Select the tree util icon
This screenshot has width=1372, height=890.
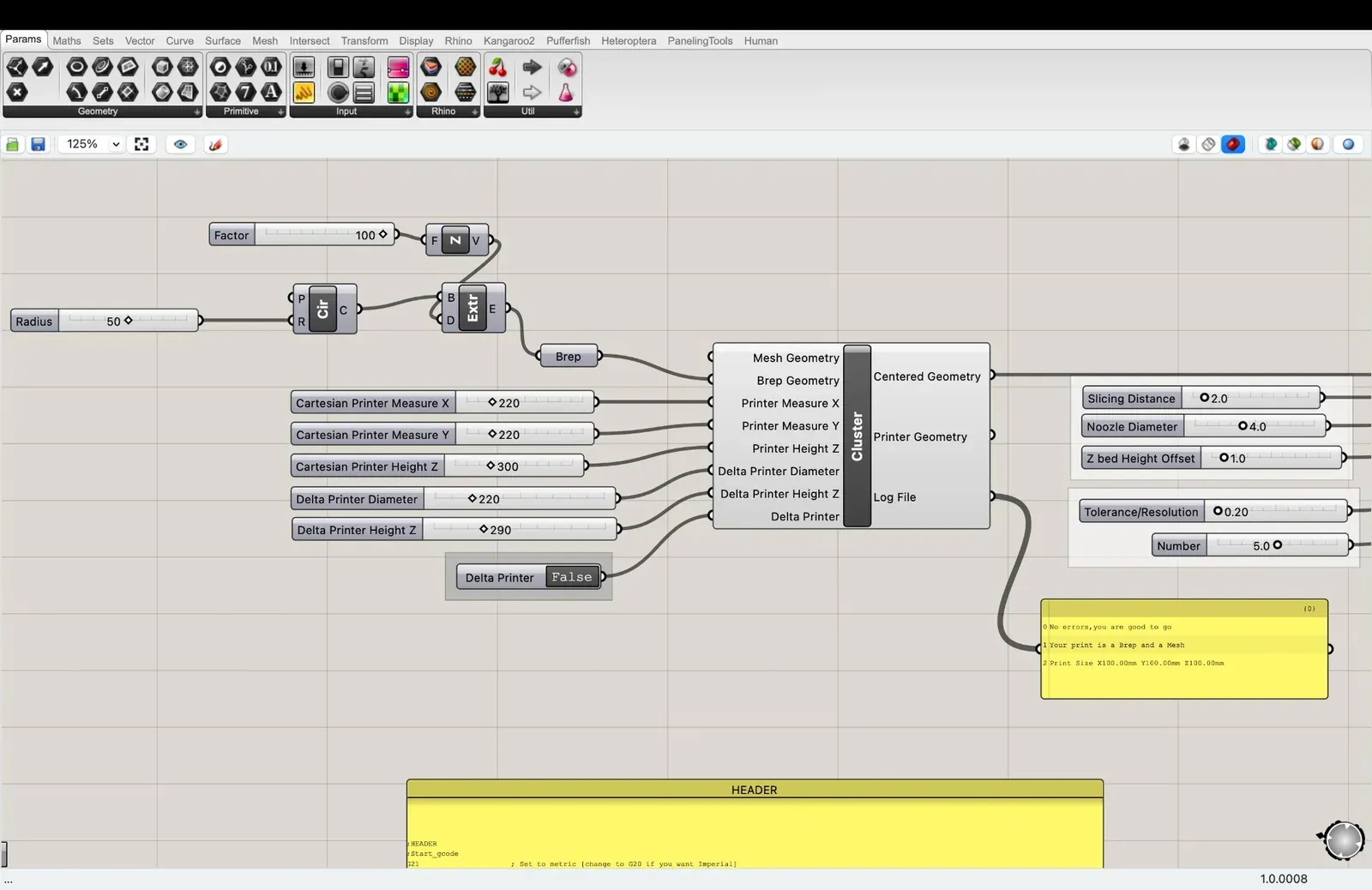[x=497, y=92]
